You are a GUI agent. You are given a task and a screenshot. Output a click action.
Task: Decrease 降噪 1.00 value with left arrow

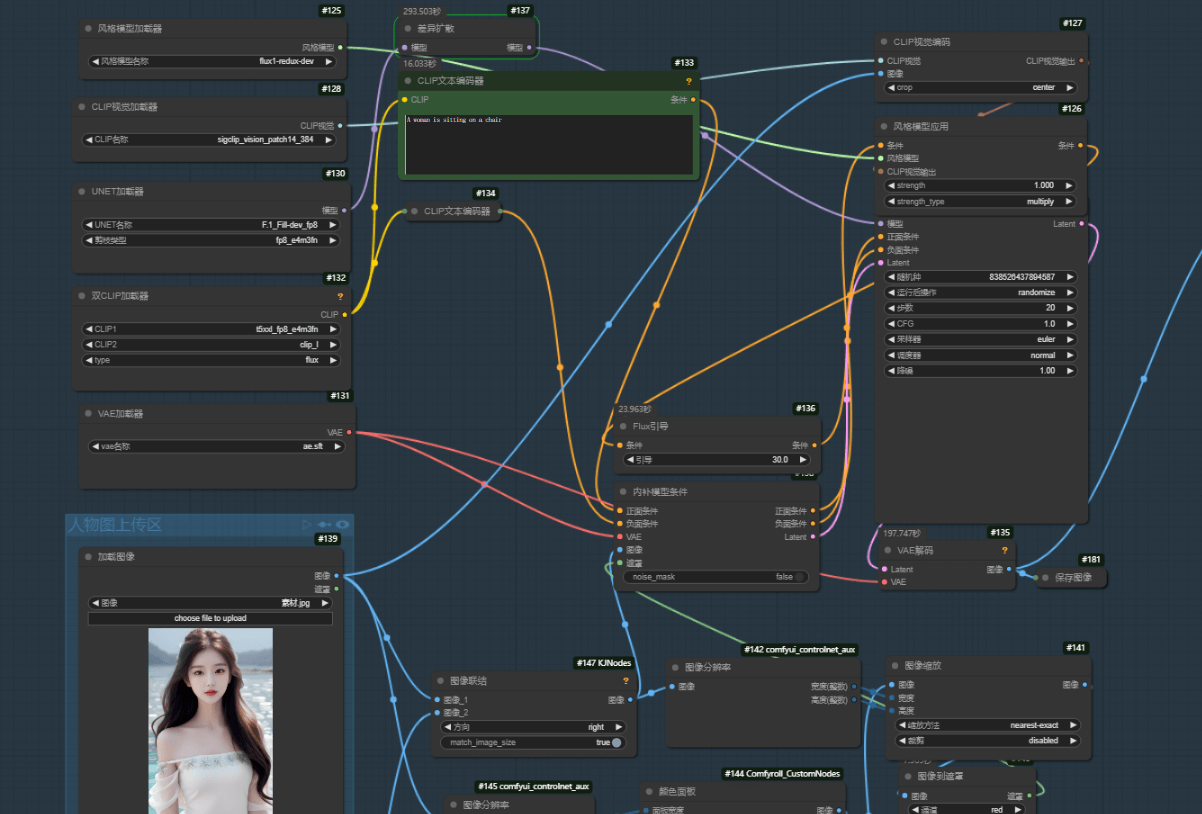point(893,371)
